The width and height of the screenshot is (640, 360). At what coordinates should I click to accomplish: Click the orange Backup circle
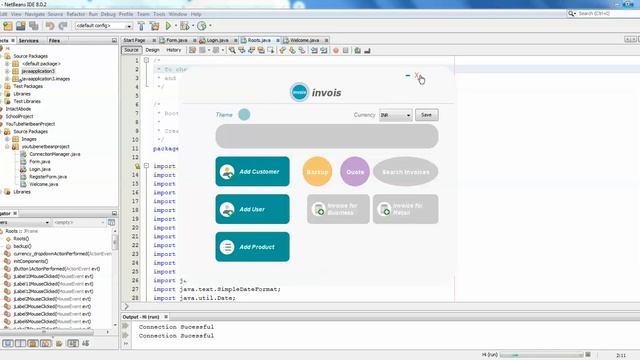point(317,171)
